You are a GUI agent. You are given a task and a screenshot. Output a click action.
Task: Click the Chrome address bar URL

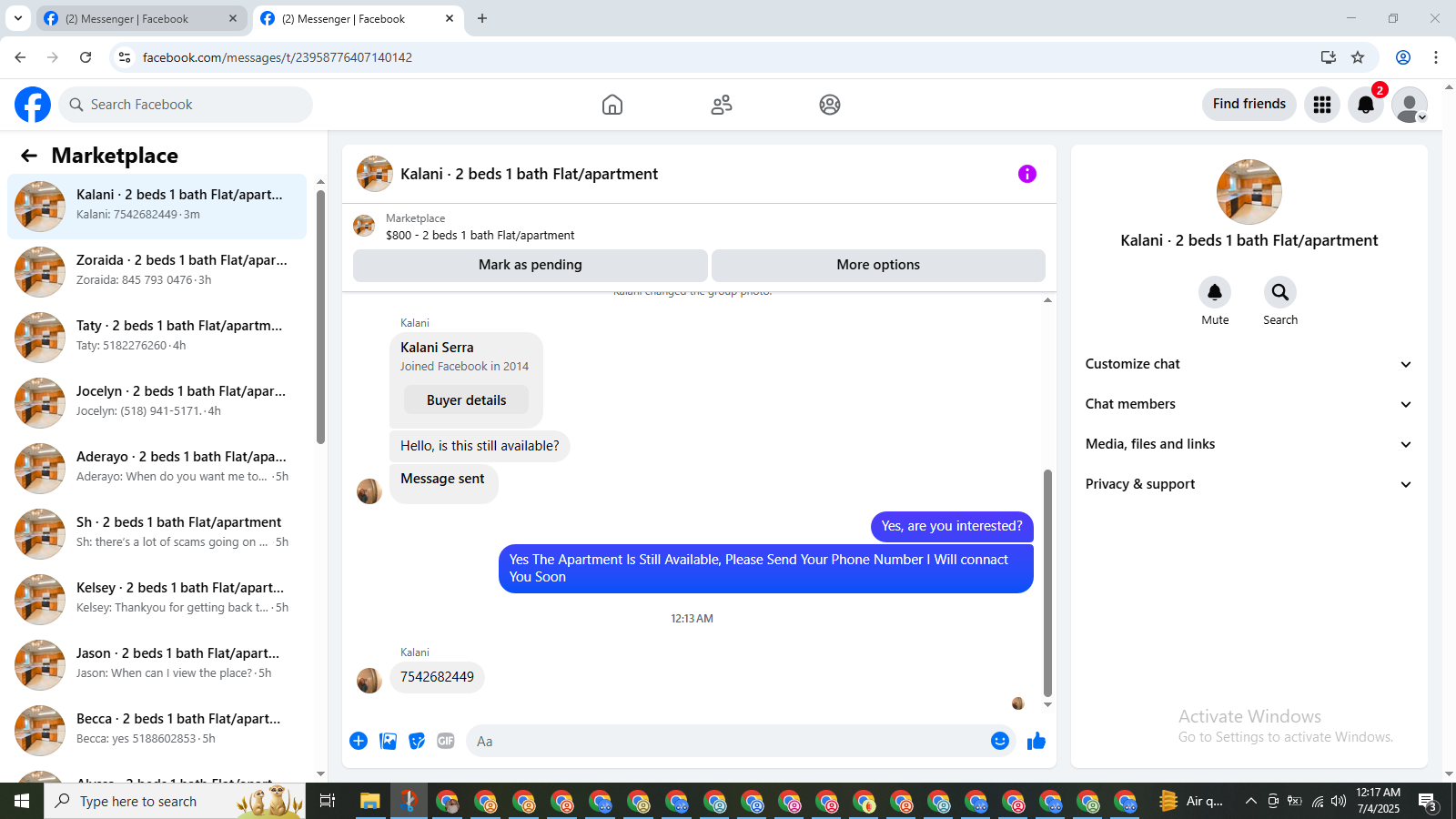tap(278, 57)
